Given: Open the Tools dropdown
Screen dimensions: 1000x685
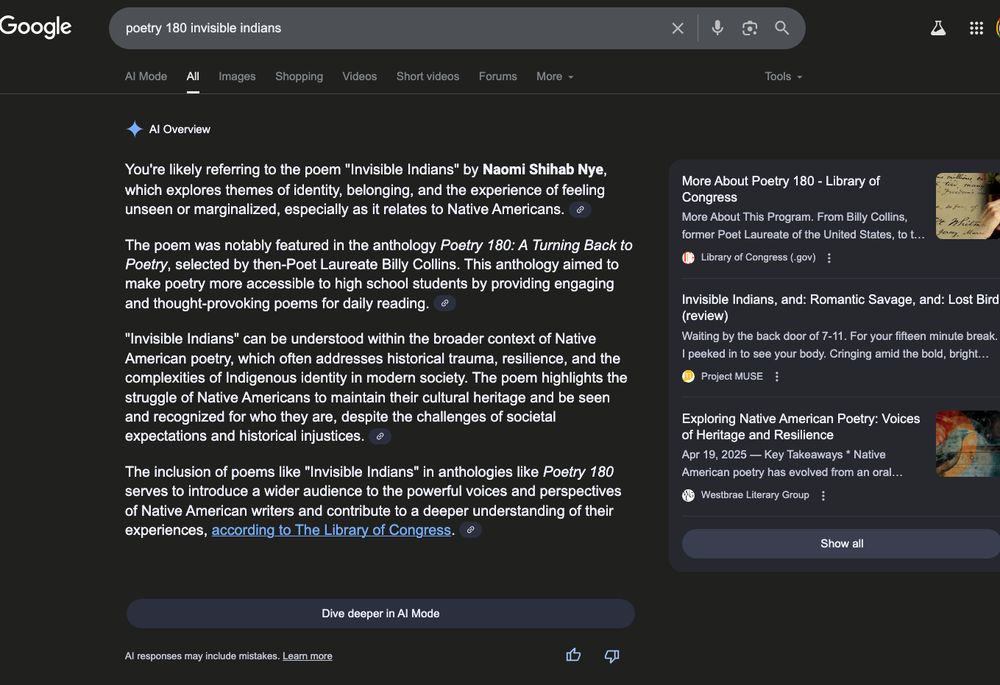Looking at the screenshot, I should tap(783, 77).
